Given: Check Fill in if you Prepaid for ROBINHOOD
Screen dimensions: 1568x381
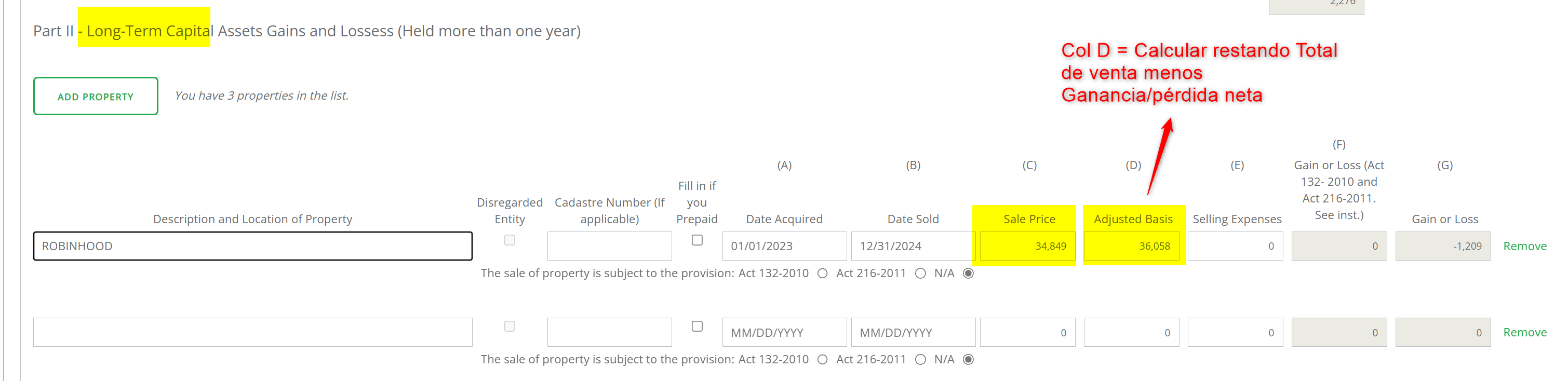Looking at the screenshot, I should pos(697,240).
